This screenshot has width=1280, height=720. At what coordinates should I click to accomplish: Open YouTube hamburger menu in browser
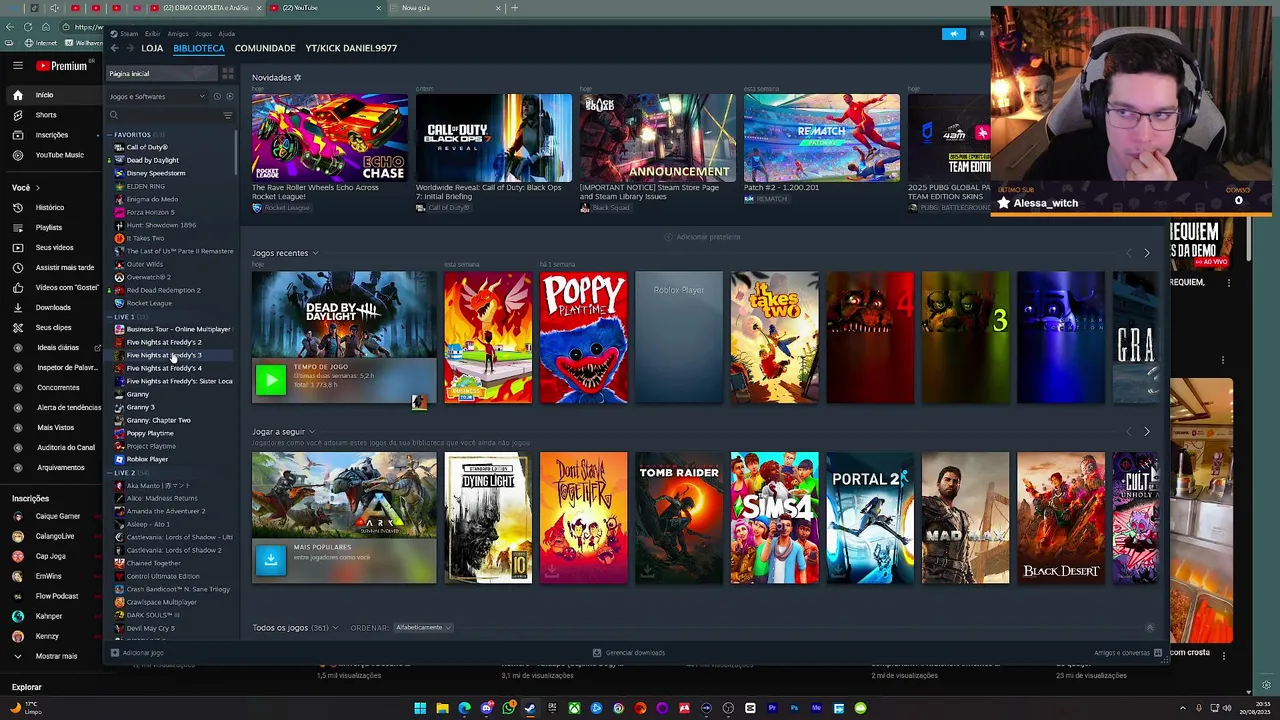click(17, 66)
